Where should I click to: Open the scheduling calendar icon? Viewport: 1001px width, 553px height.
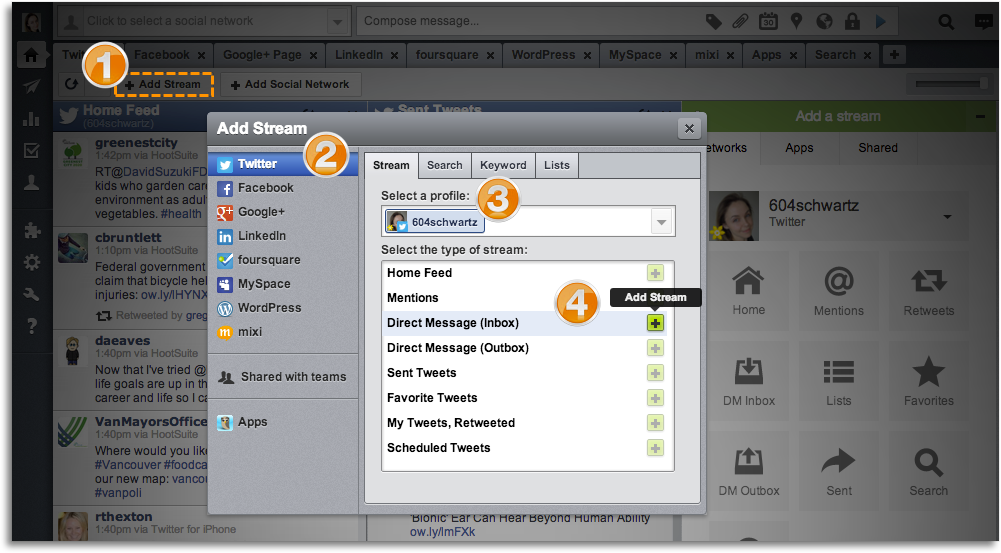768,22
